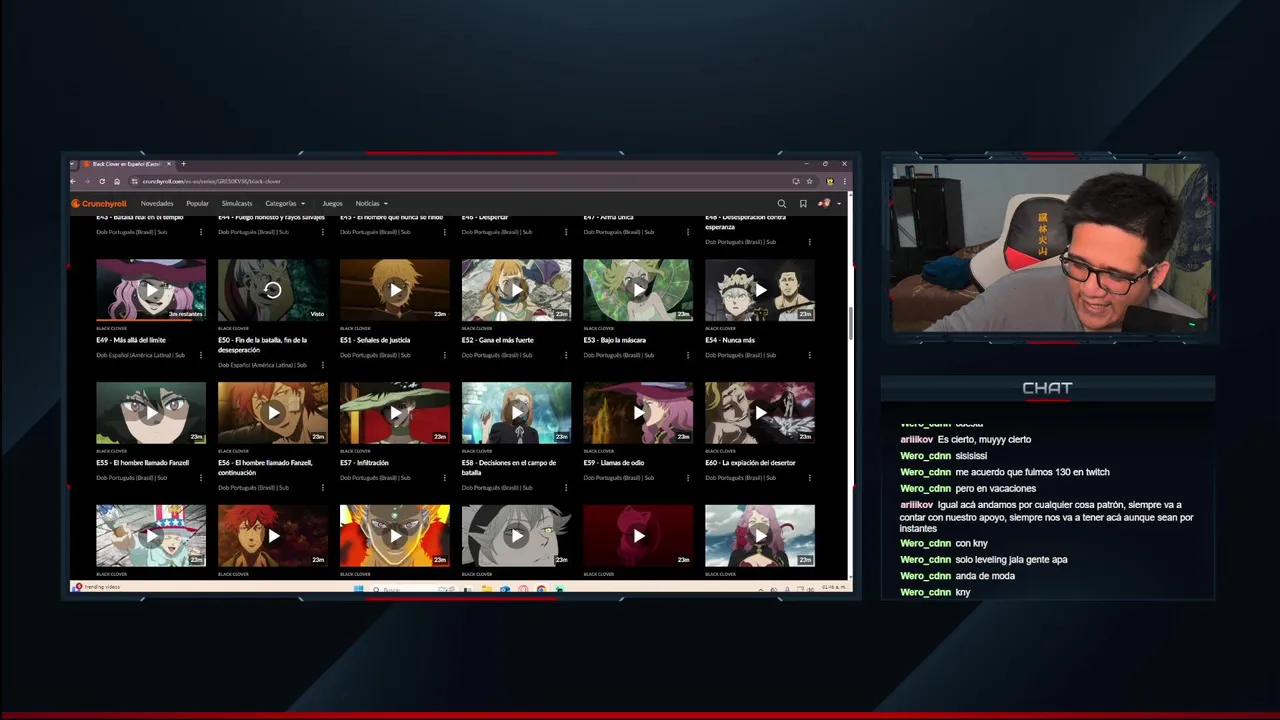1280x720 pixels.
Task: Click the E49 watch progress bar
Action: pyautogui.click(x=151, y=320)
